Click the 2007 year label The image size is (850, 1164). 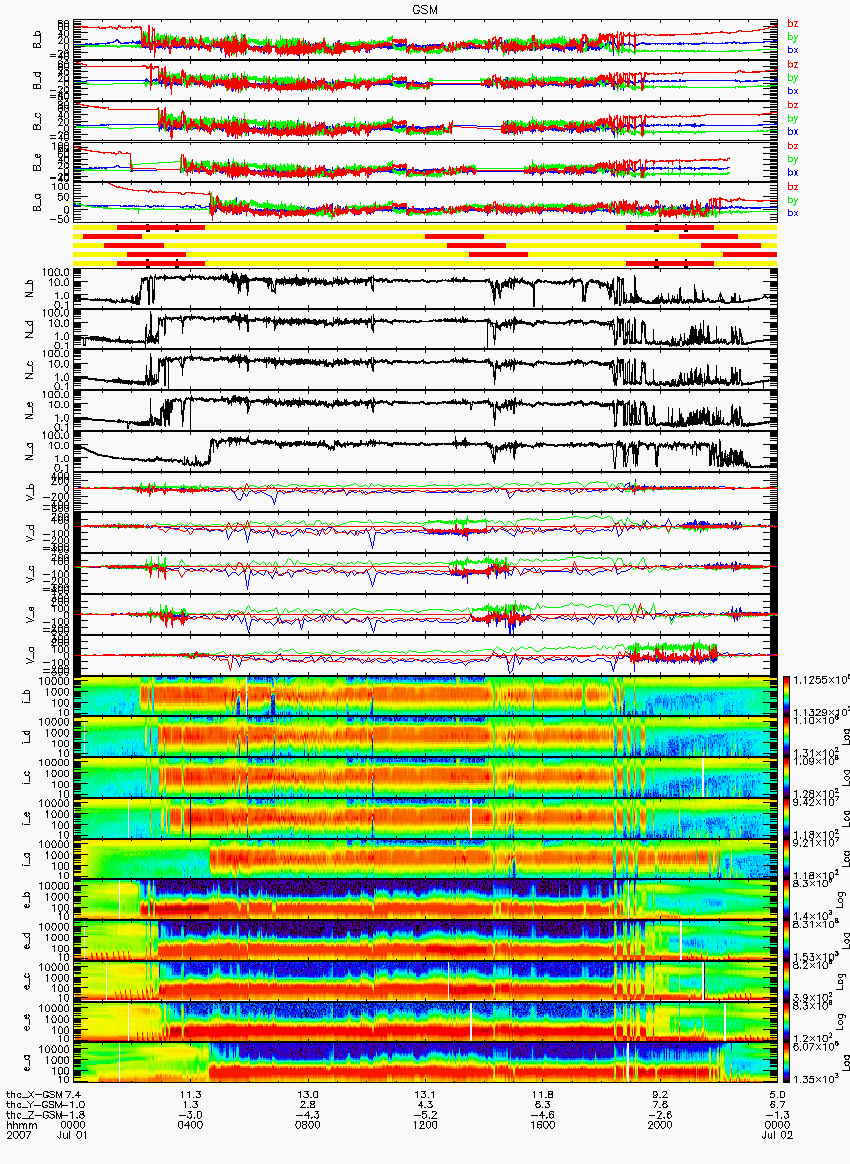click(x=19, y=1136)
